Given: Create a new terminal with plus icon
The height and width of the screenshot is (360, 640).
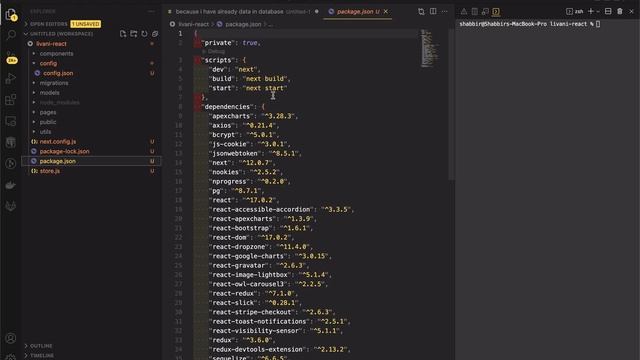Looking at the screenshot, I should click(x=591, y=11).
